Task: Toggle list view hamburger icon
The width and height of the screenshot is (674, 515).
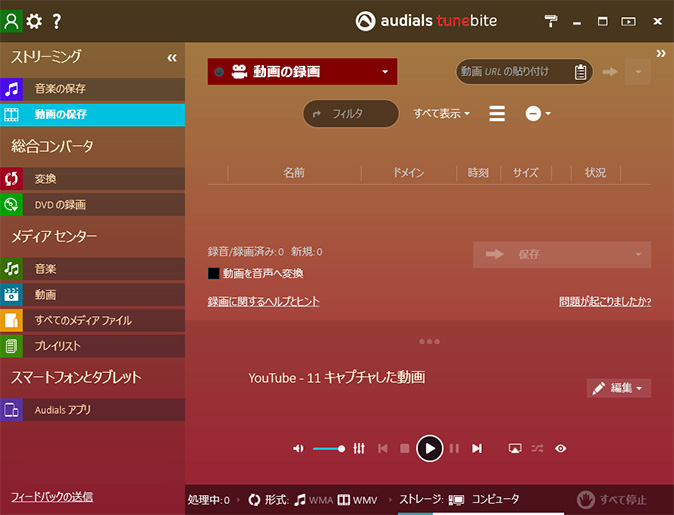Action: pyautogui.click(x=497, y=113)
